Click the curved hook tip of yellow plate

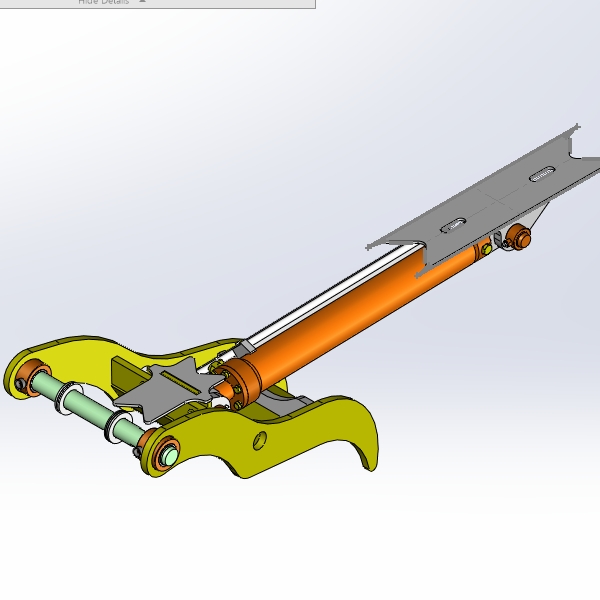point(366,455)
